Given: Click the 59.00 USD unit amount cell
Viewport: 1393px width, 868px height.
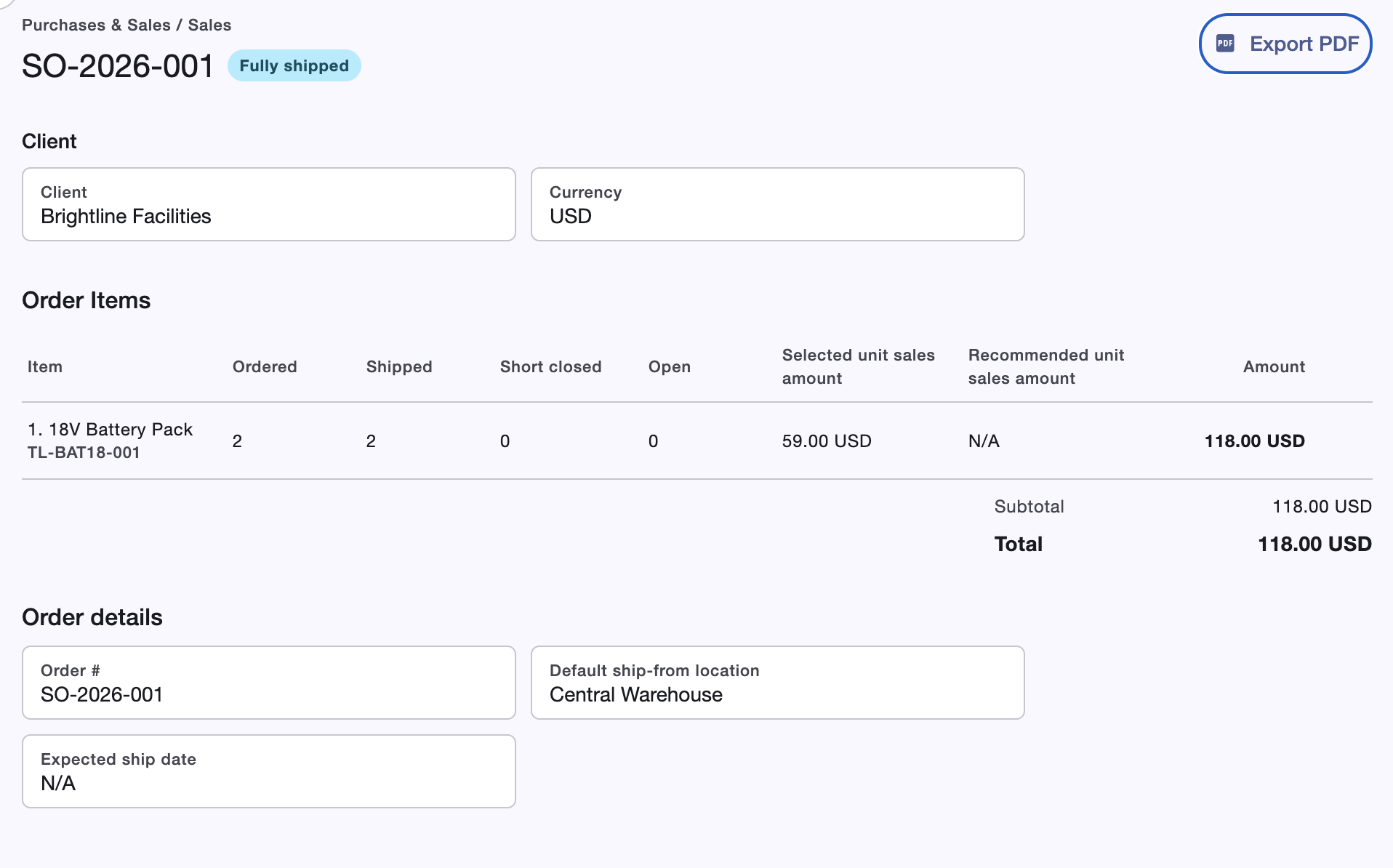Looking at the screenshot, I should [827, 441].
